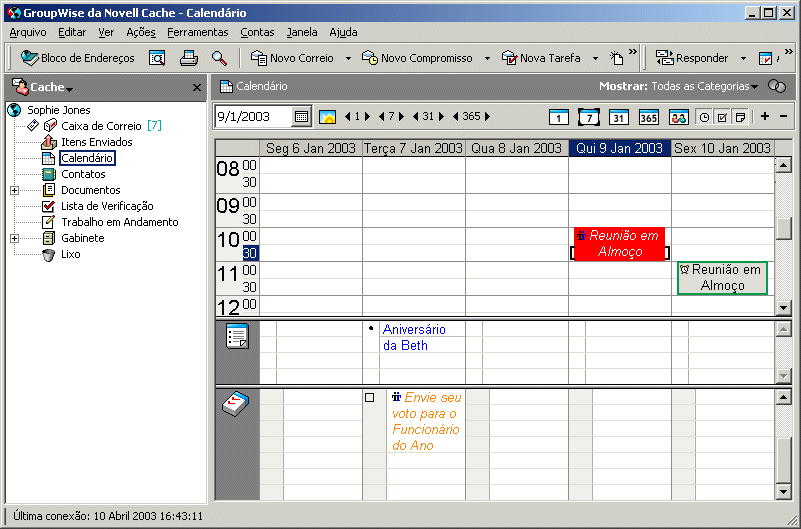
Task: Open Multi-User view icon
Action: pyautogui.click(x=679, y=117)
